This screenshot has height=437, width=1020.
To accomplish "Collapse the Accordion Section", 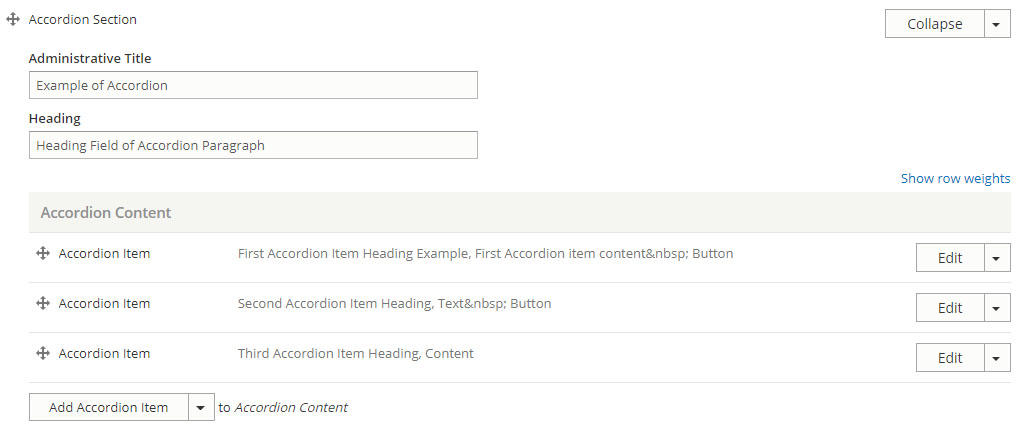I will click(x=934, y=24).
